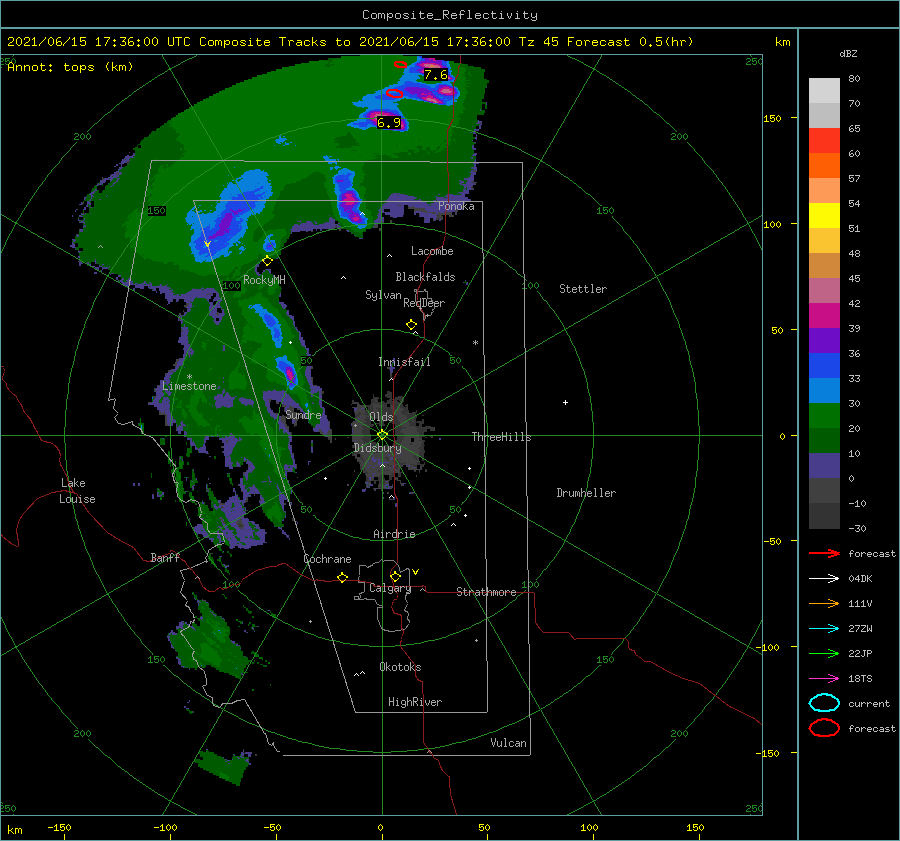Click the magenta dBZ legend swatch
This screenshot has width=900, height=841.
click(824, 315)
